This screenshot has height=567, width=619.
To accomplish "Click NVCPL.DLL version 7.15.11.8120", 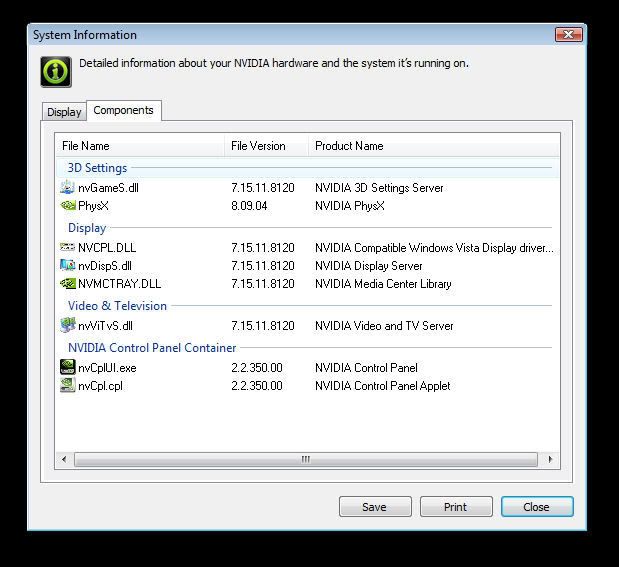I will (x=263, y=248).
